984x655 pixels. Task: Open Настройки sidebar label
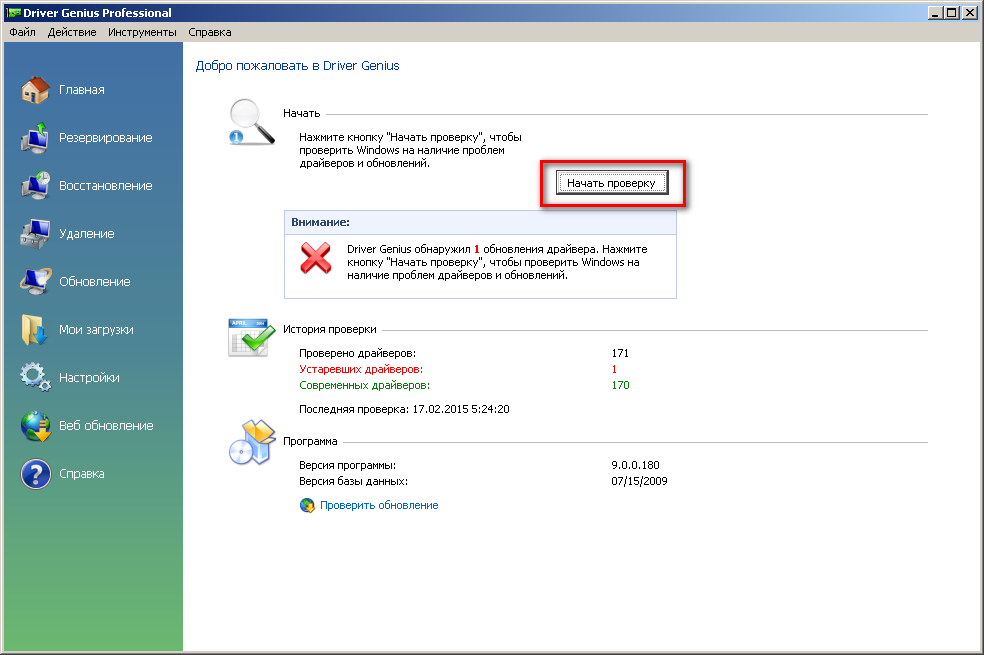89,378
